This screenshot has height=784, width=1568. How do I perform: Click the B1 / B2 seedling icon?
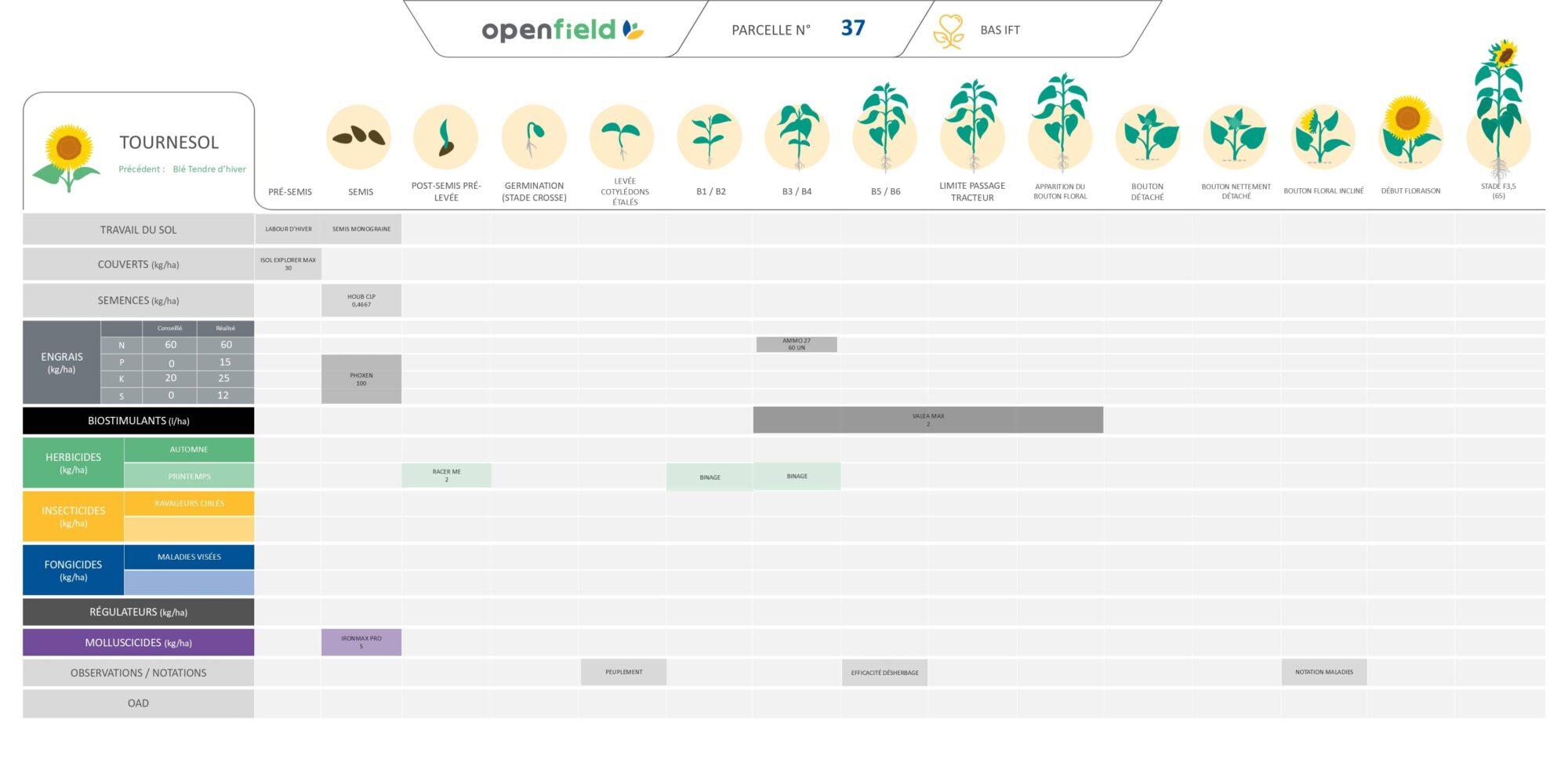(x=710, y=138)
